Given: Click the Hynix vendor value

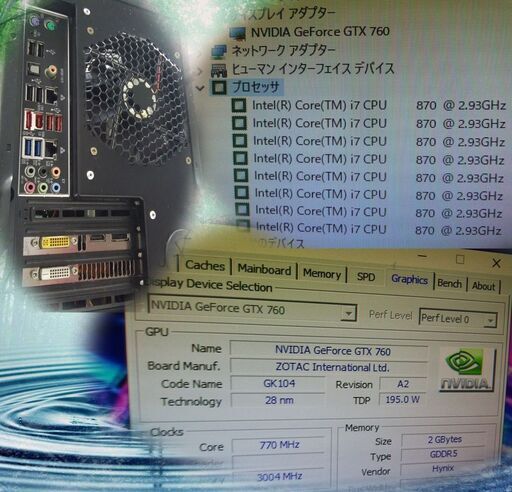Looking at the screenshot, I should click(444, 469).
